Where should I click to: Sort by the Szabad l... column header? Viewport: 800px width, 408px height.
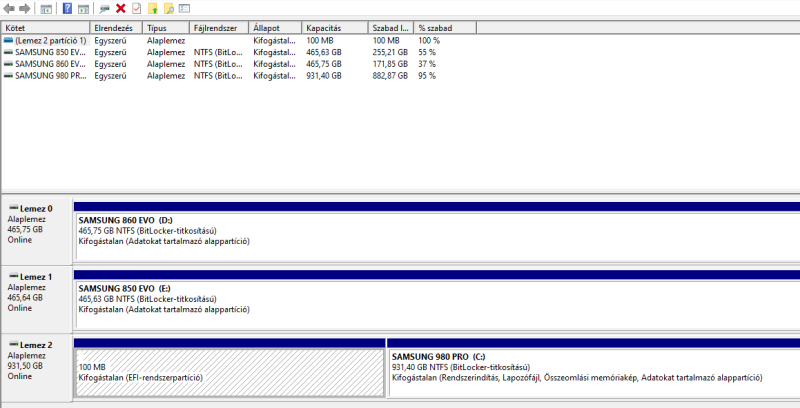pyautogui.click(x=391, y=28)
